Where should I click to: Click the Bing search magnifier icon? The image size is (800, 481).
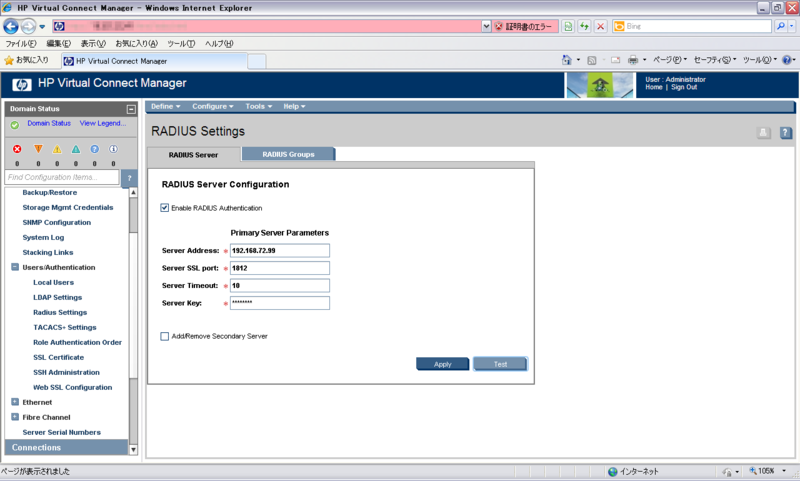click(780, 26)
